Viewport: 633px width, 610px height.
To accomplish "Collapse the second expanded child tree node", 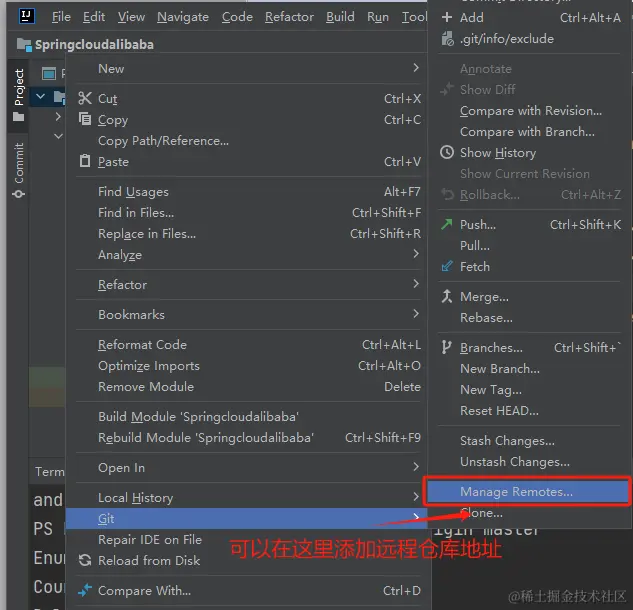I will [59, 136].
